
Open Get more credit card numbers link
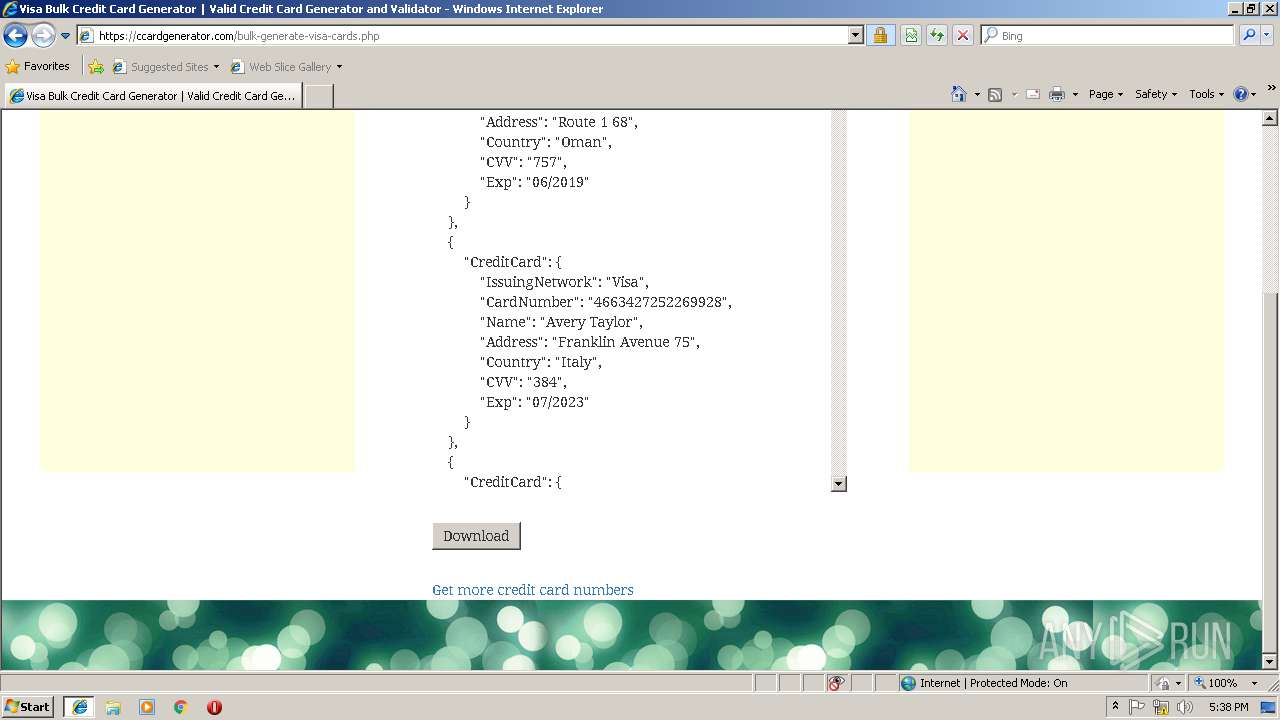[x=533, y=590]
